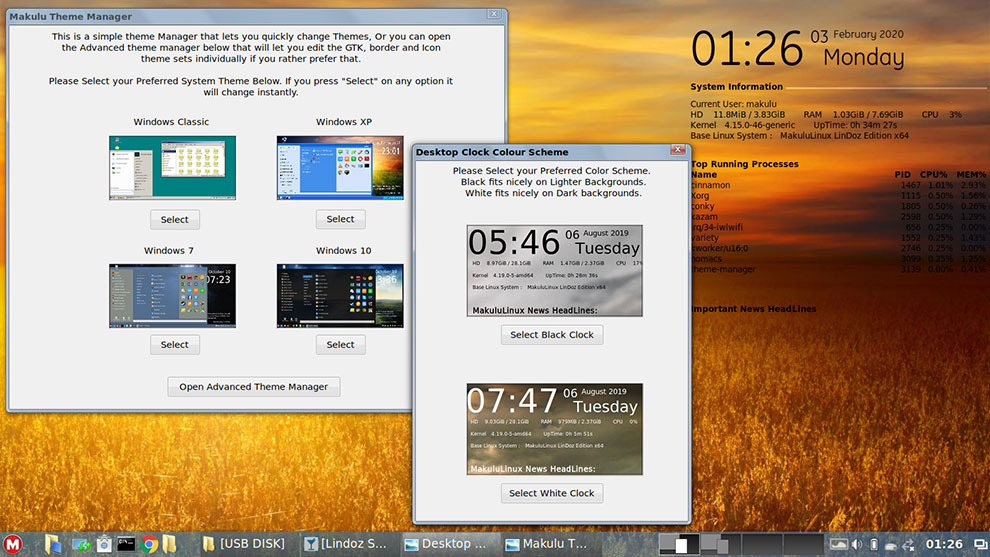The width and height of the screenshot is (990, 557).
Task: Open the taskbar clock showing 01:26
Action: [944, 544]
